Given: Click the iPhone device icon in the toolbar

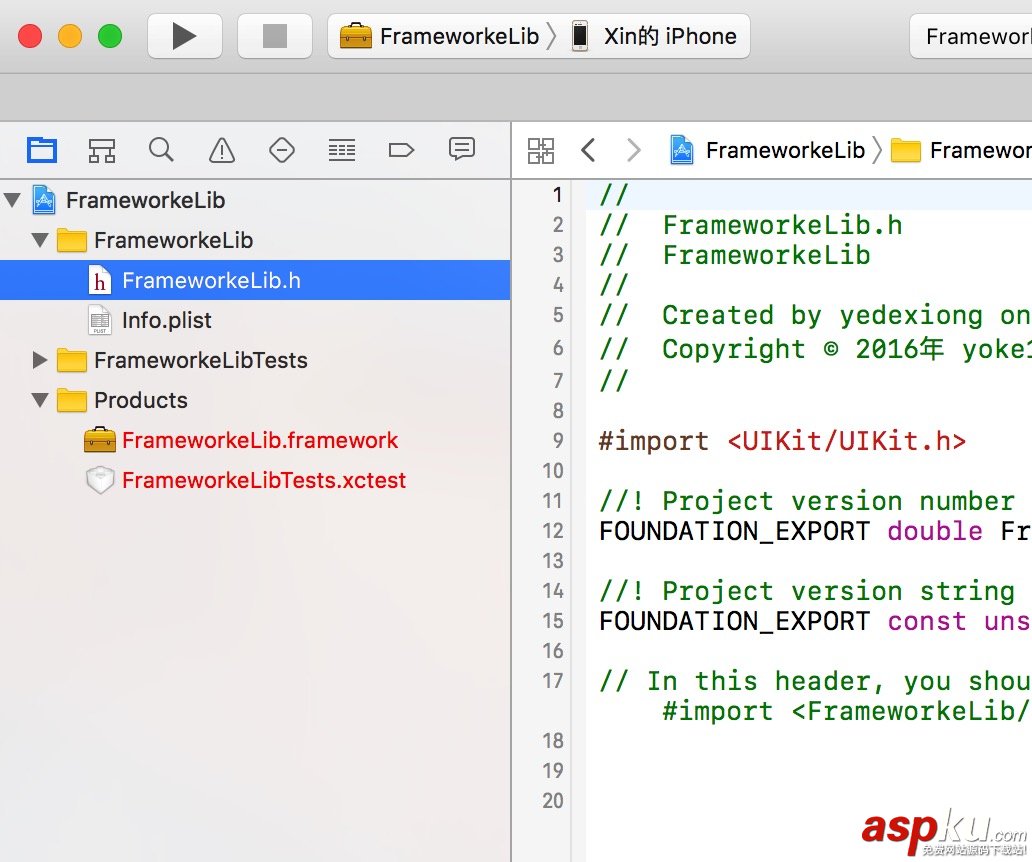Looking at the screenshot, I should pos(580,36).
